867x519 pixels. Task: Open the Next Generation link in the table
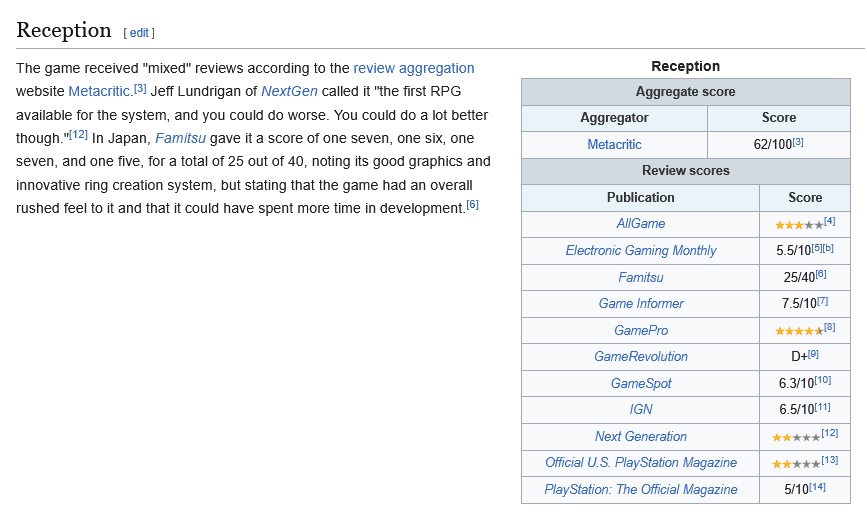(640, 436)
